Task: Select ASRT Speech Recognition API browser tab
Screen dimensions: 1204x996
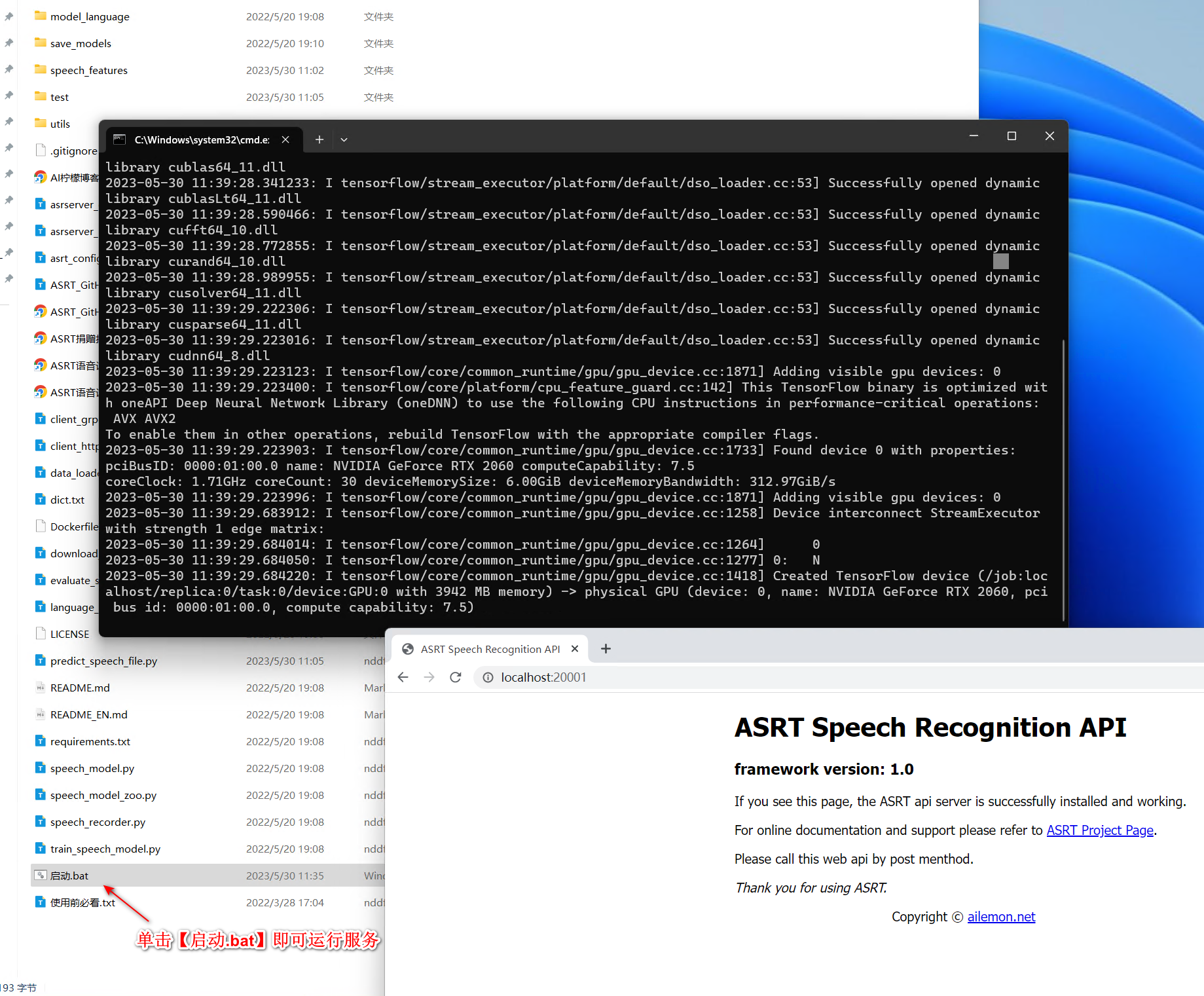Action: [490, 649]
